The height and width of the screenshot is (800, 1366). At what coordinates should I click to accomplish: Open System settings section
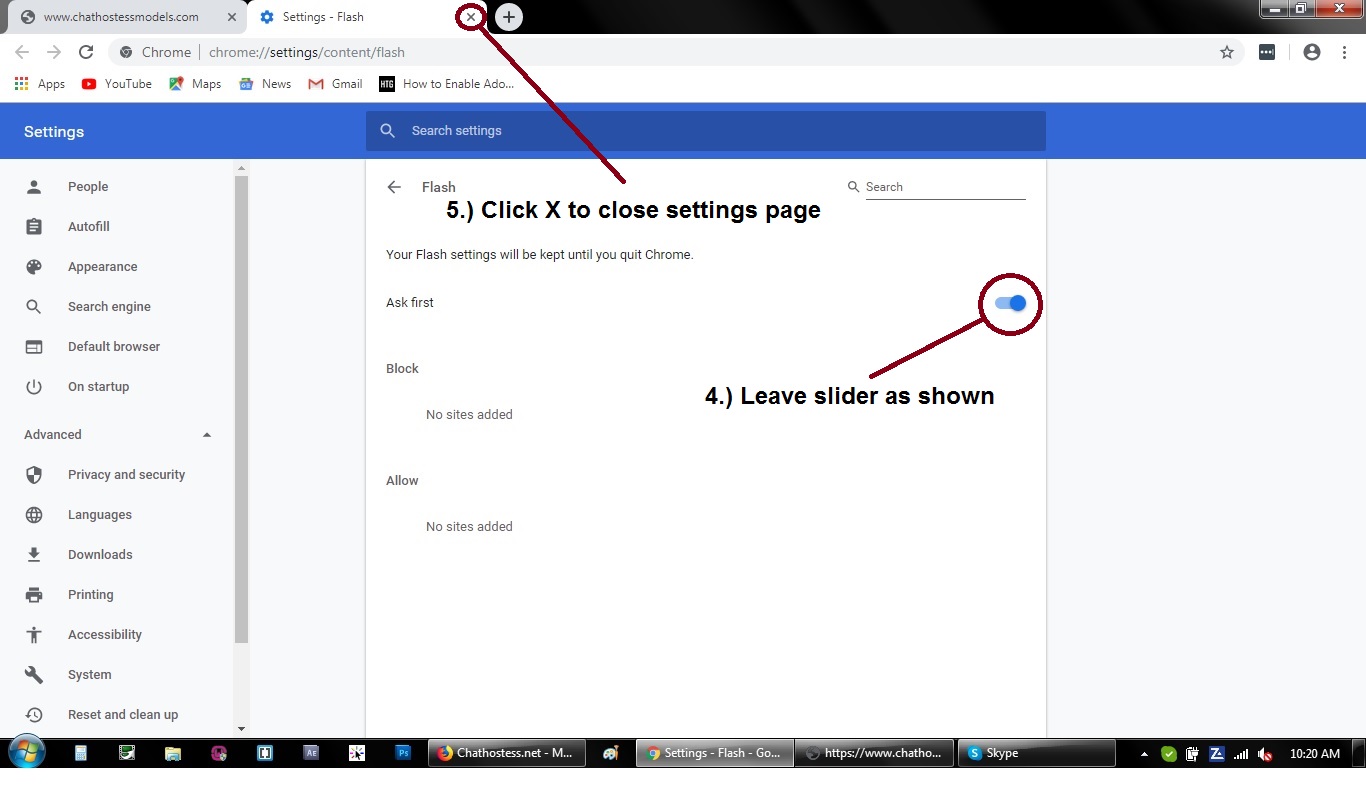pyautogui.click(x=89, y=675)
